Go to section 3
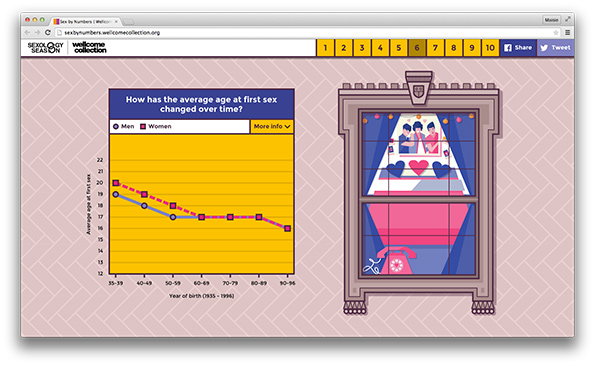Image resolution: width=595 pixels, height=366 pixels. pyautogui.click(x=362, y=48)
